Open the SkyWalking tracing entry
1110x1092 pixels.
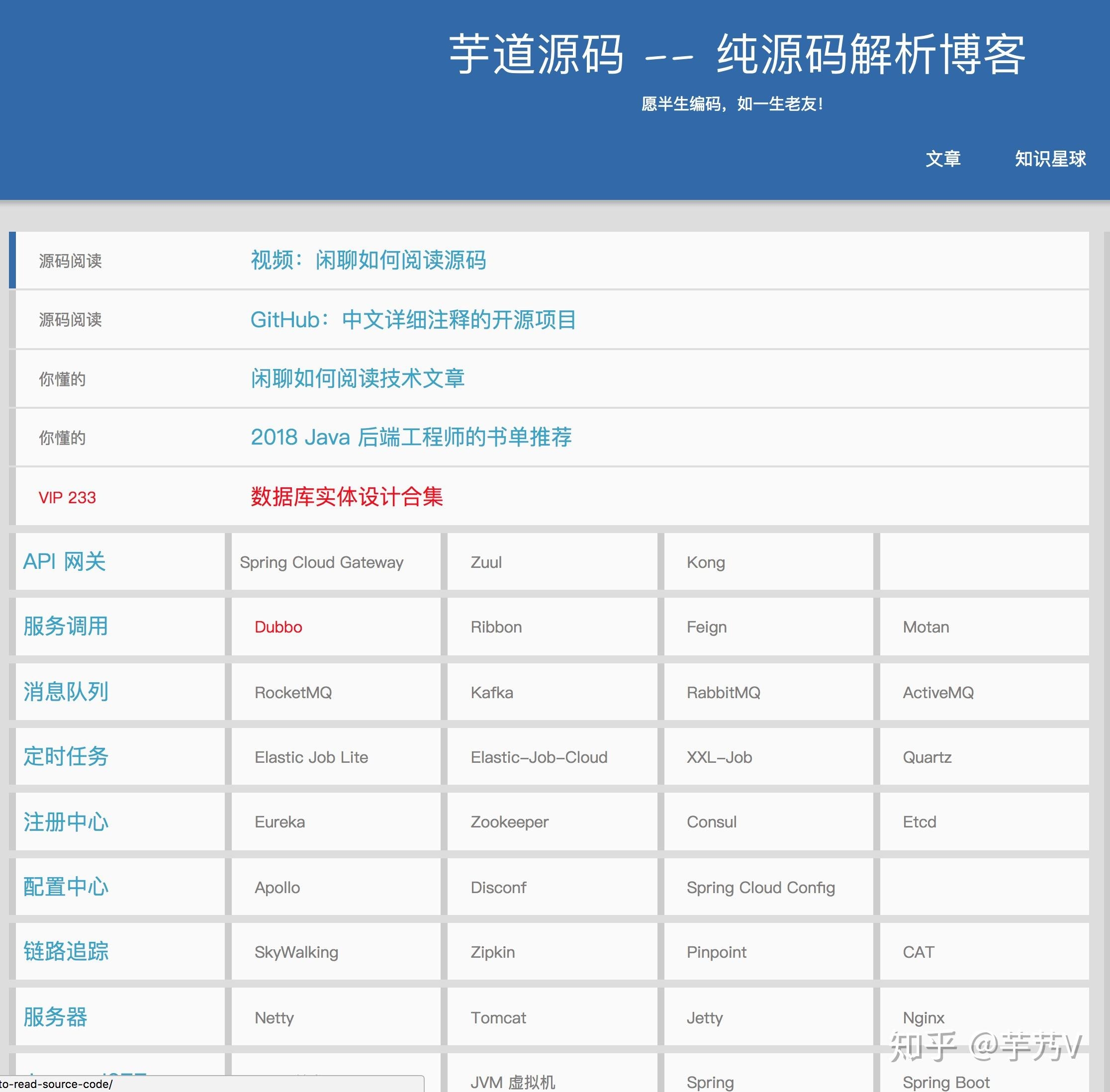[x=295, y=952]
